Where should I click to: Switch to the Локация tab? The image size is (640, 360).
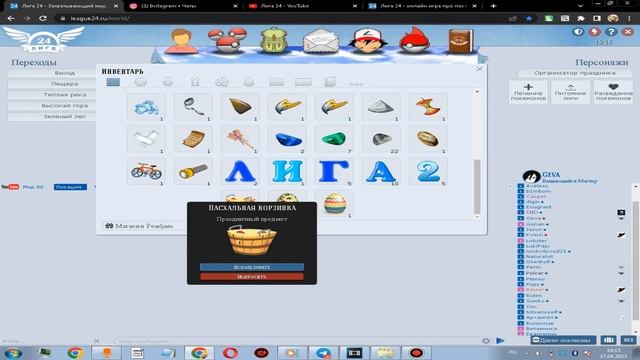click(70, 187)
